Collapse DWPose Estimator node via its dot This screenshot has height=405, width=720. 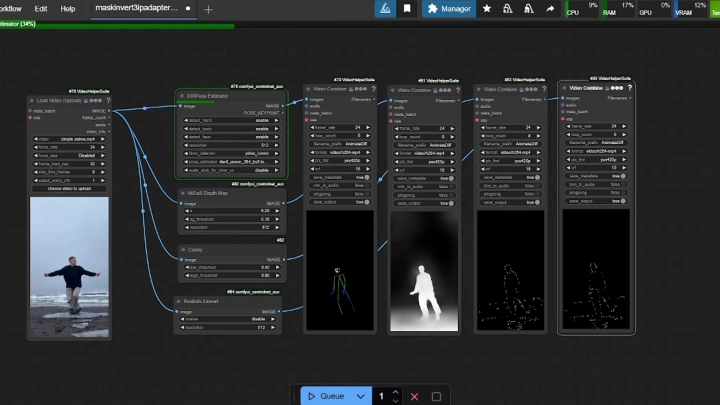tap(182, 96)
